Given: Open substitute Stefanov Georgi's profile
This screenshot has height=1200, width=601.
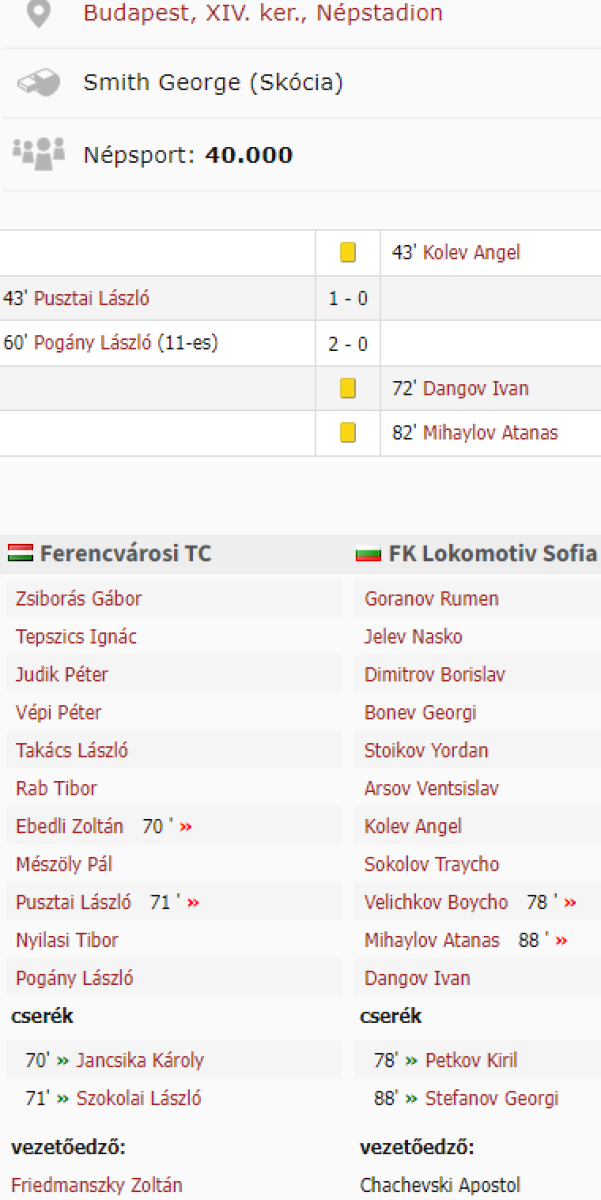Looking at the screenshot, I should tap(492, 1098).
